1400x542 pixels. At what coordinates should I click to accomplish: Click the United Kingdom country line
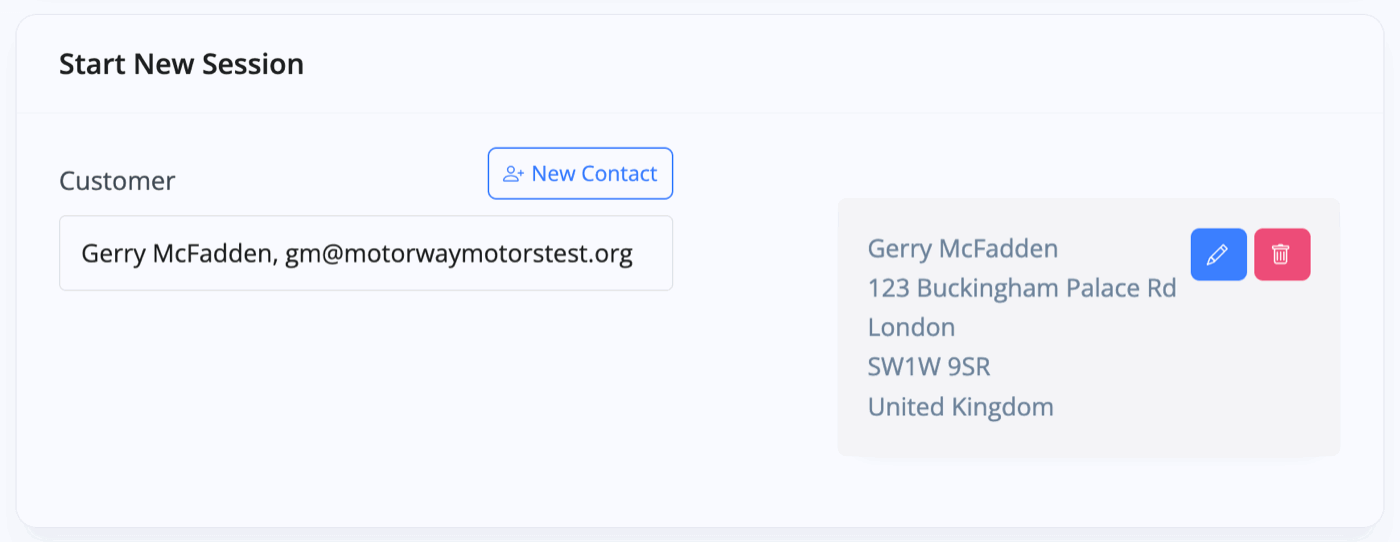[x=961, y=407]
